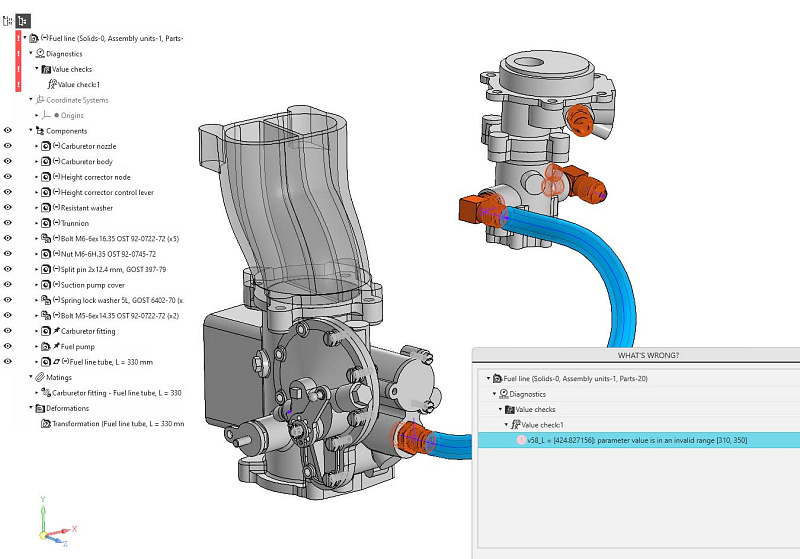
Task: Hide the Carburetor nozzle using its eye icon
Action: [x=8, y=146]
